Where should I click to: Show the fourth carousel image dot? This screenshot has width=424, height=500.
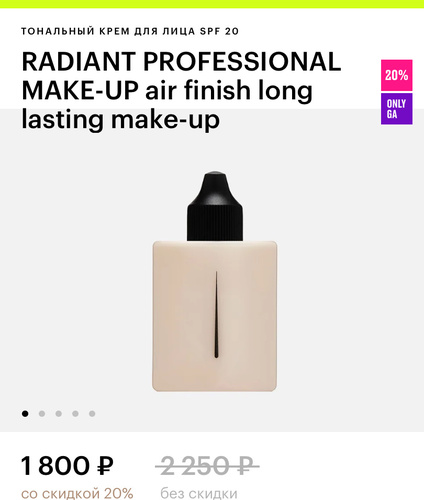click(x=75, y=414)
